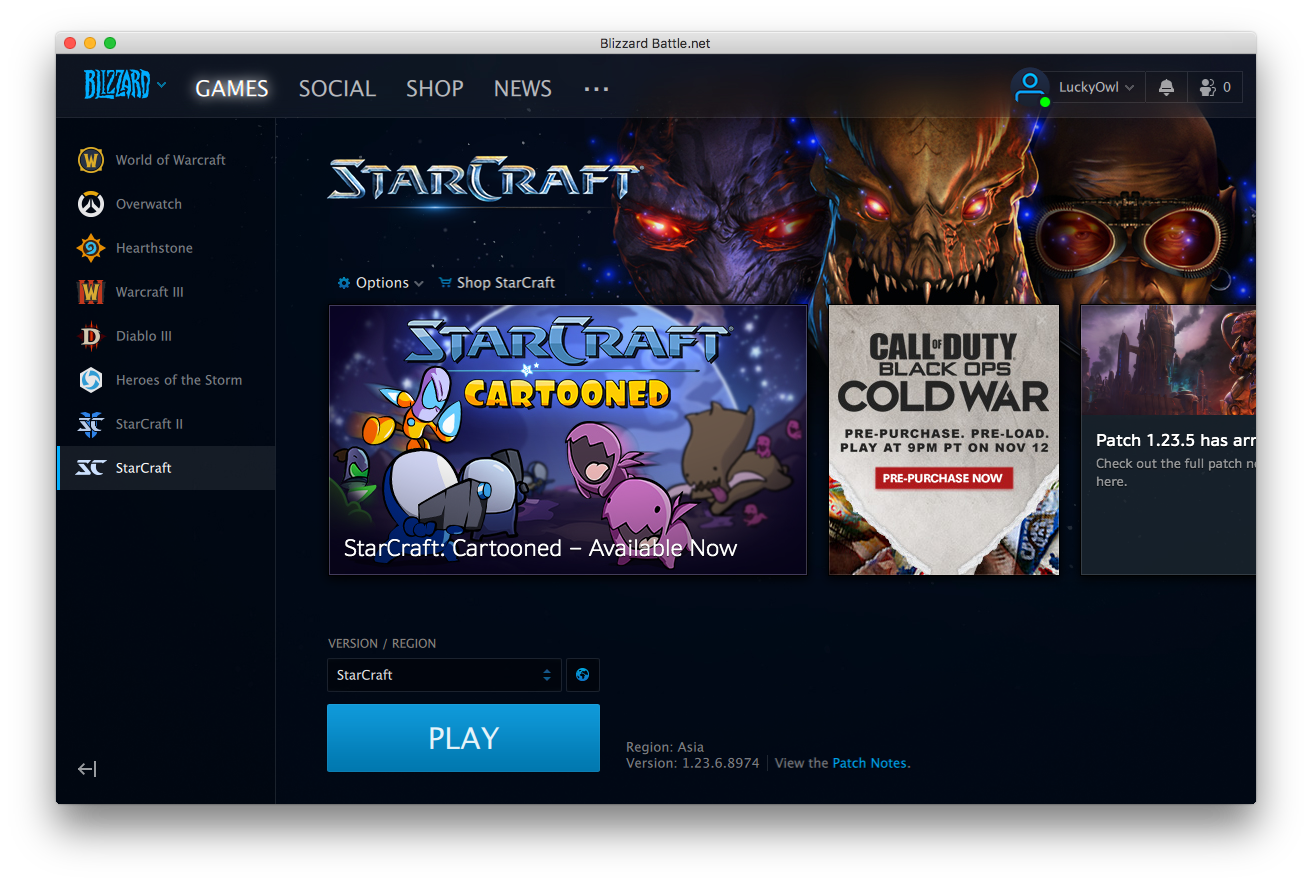
Task: Click the Version: 1.23.6.8974 text
Action: (693, 763)
